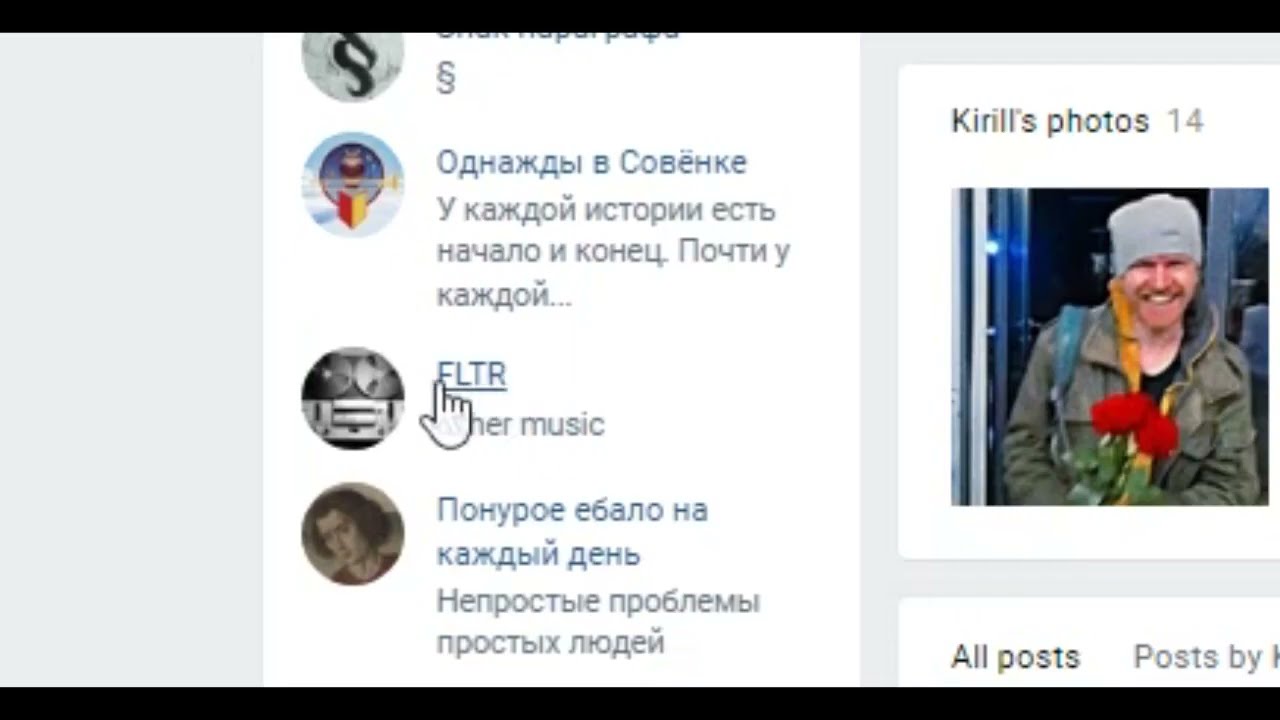The image size is (1280, 720).
Task: Click the 'music' description under FLTR
Action: click(x=562, y=424)
